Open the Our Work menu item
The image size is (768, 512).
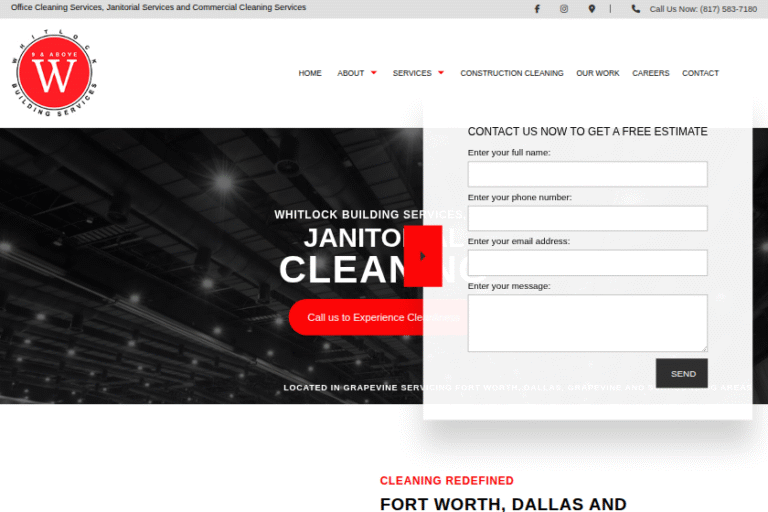(x=597, y=73)
